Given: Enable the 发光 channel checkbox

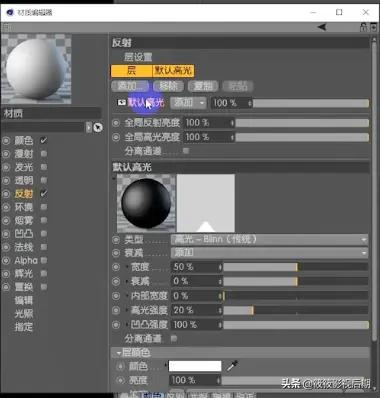Looking at the screenshot, I should (44, 167).
